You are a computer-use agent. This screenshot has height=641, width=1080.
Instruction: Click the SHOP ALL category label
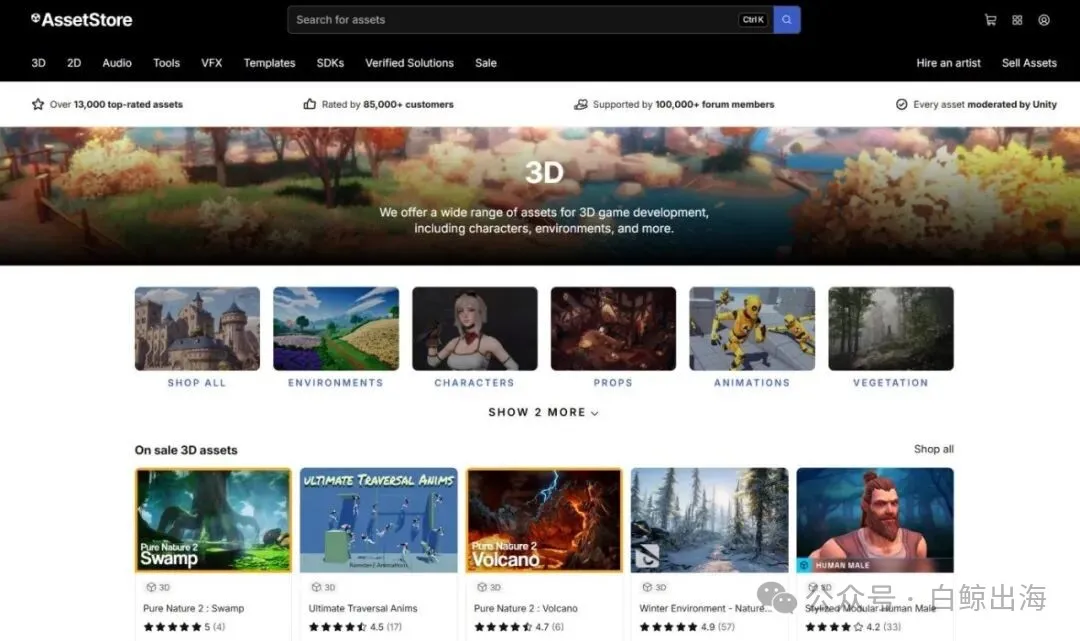[x=197, y=383]
